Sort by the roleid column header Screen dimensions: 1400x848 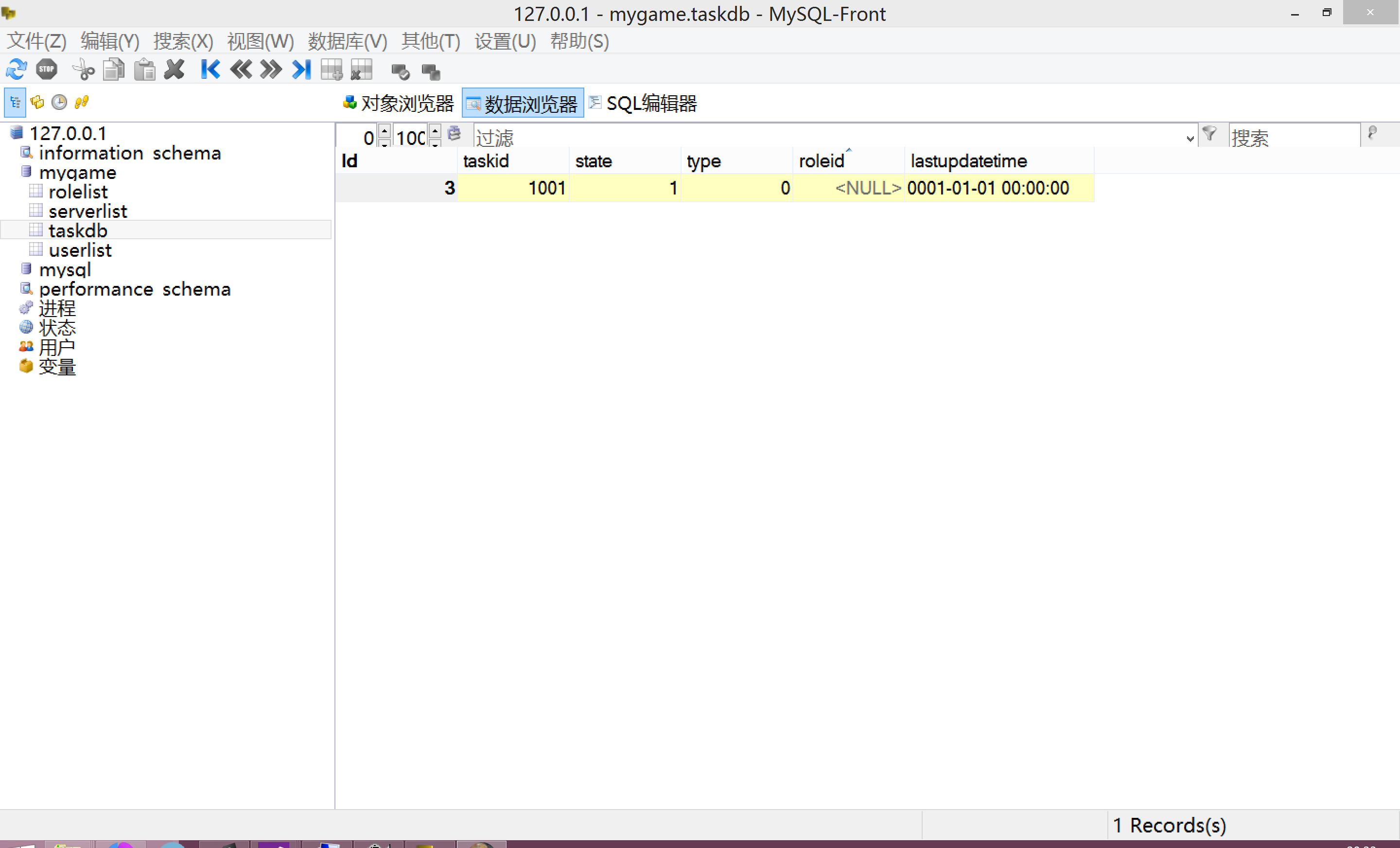849,161
